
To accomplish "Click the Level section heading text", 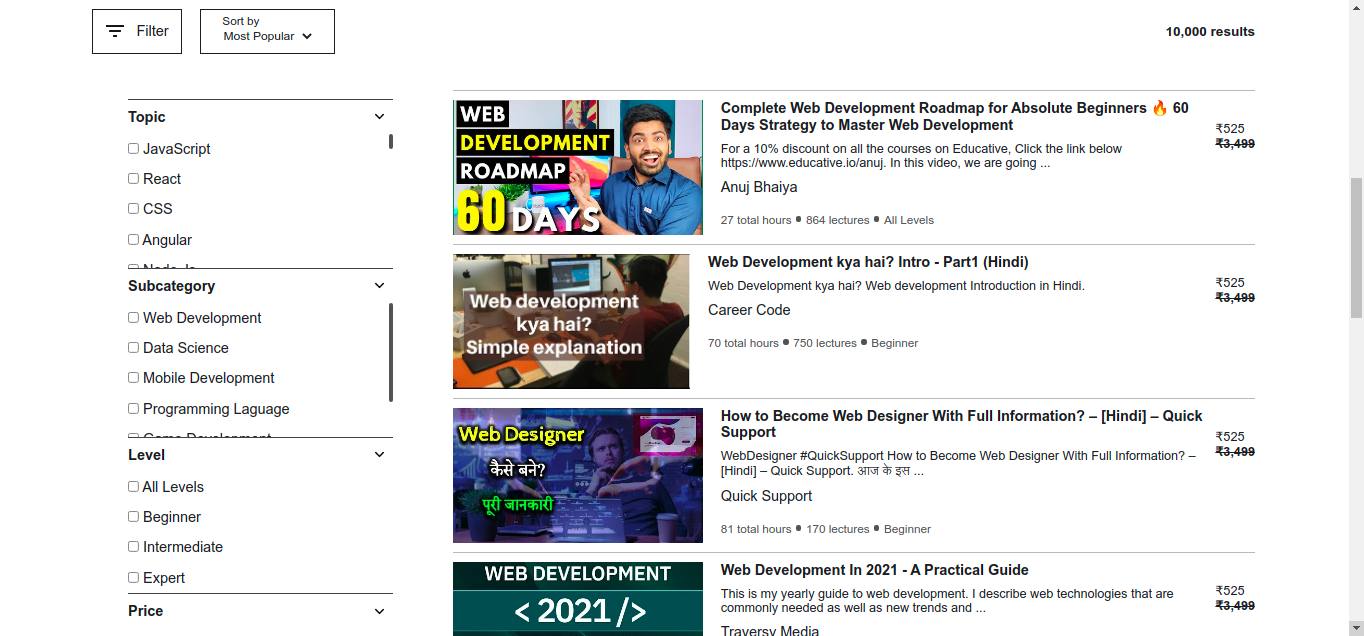I will 146,455.
